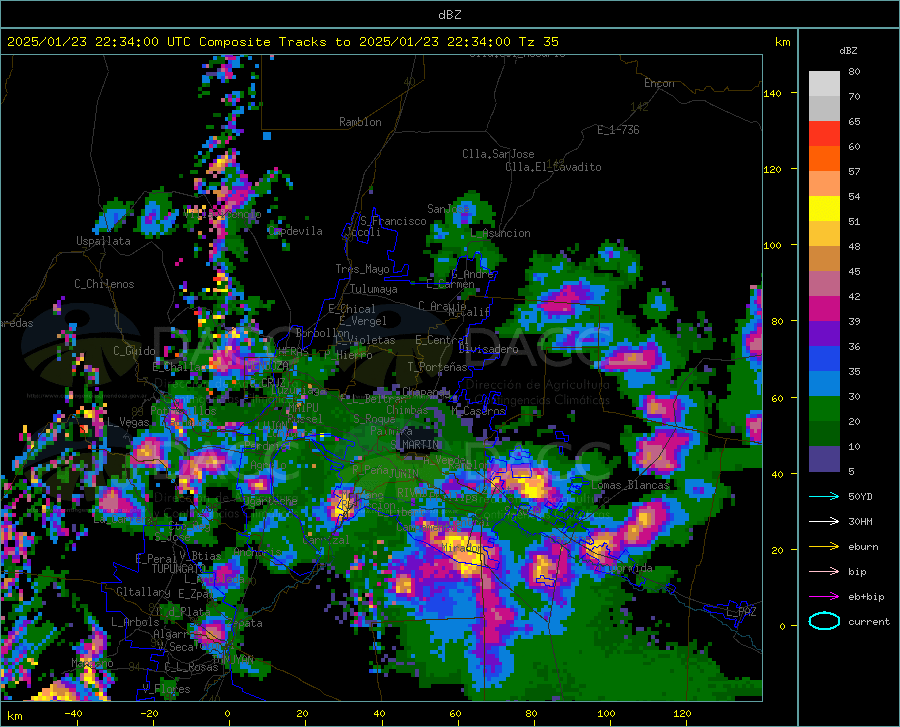The height and width of the screenshot is (727, 900).
Task: Click the L_Arbols map label
Action: 135,621
